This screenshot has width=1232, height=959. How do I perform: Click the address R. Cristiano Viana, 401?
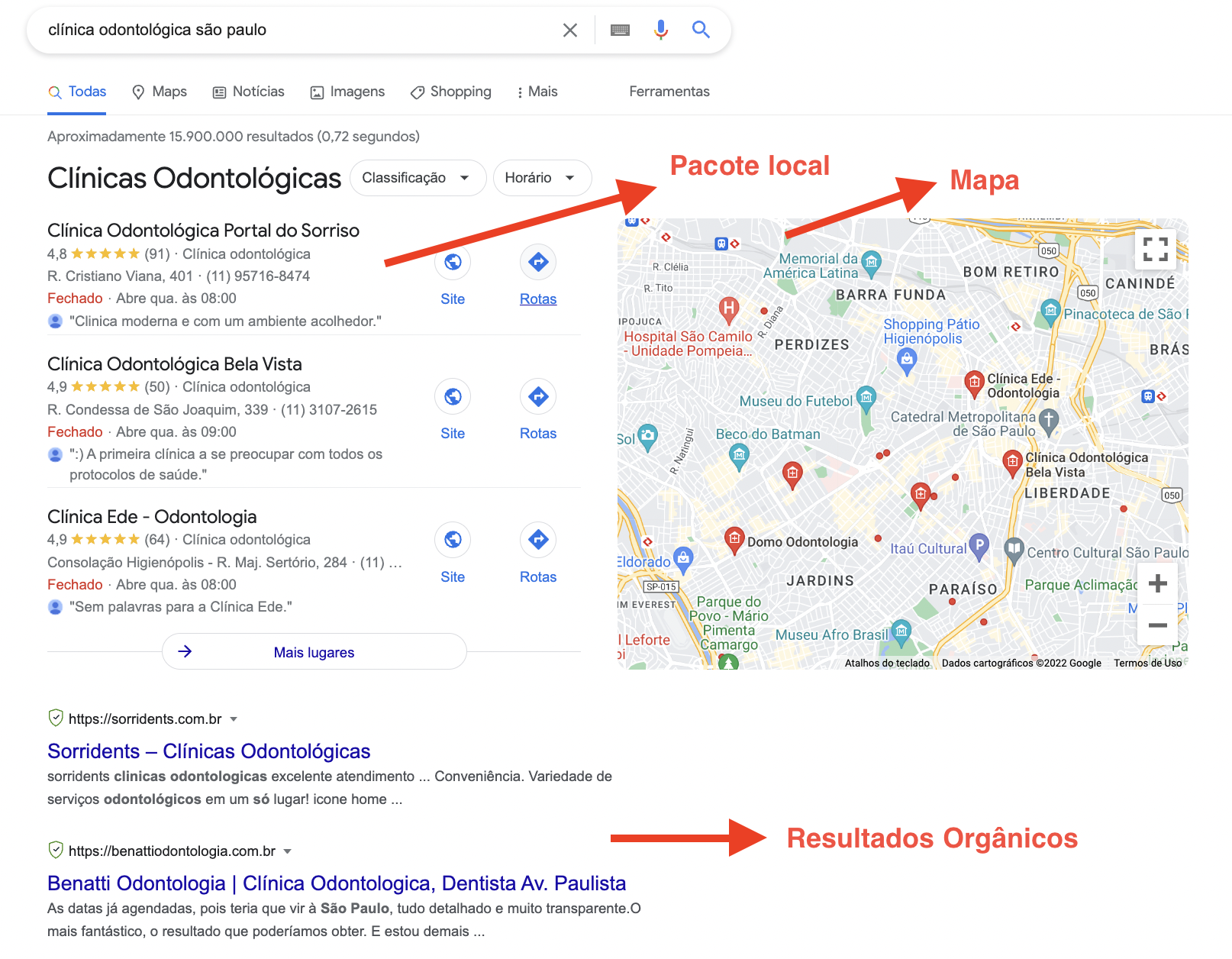coord(120,276)
